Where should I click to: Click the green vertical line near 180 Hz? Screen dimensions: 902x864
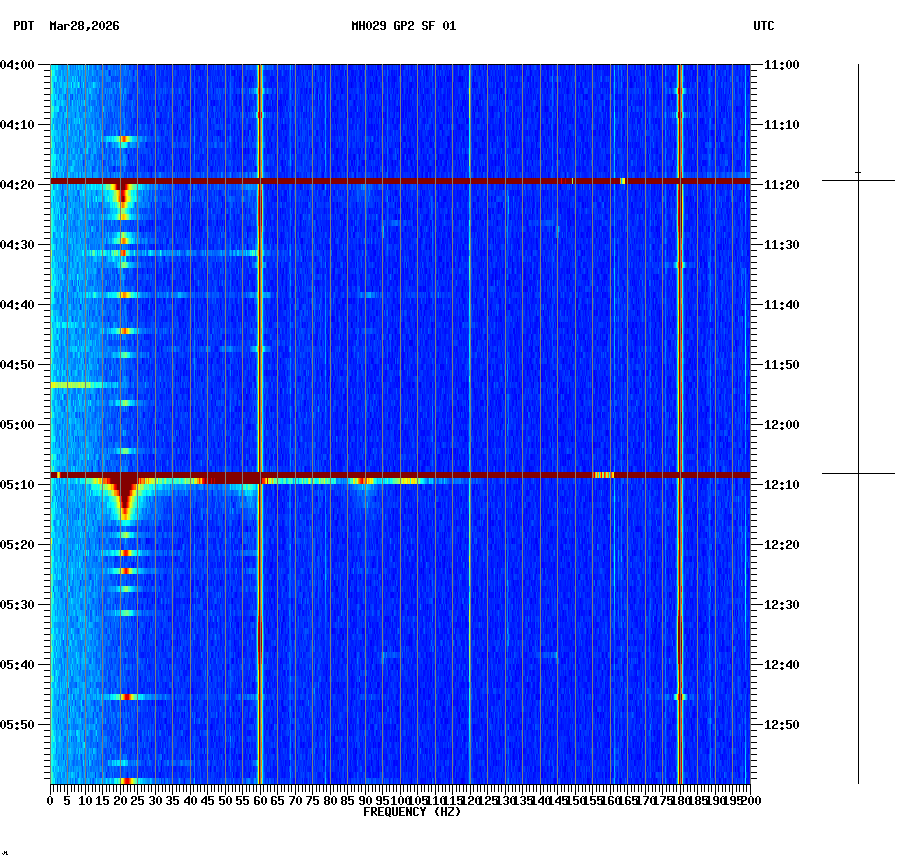tap(679, 400)
